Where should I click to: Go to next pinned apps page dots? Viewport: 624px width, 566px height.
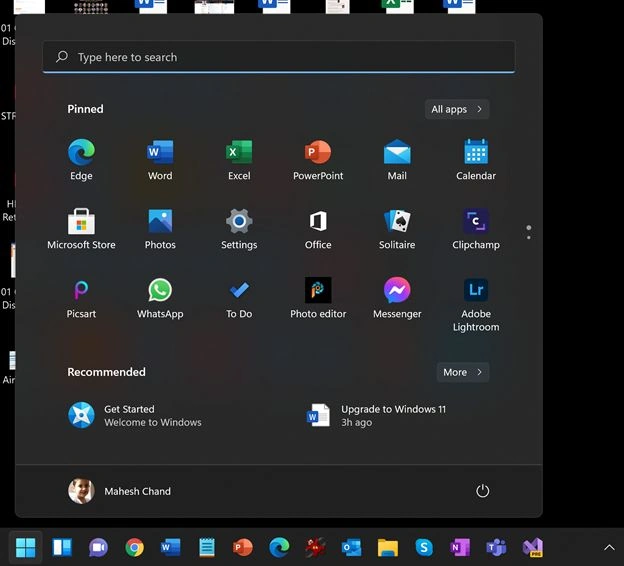tap(528, 232)
